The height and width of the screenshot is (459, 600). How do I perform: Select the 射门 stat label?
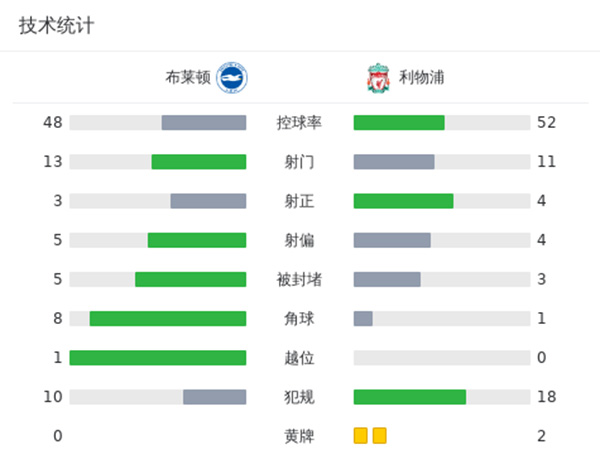click(x=299, y=162)
